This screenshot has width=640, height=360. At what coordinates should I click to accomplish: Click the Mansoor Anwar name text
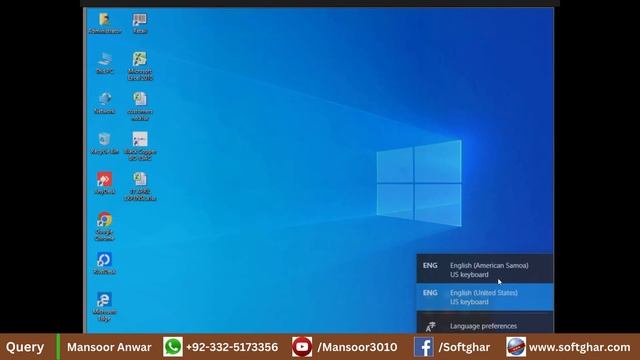pyautogui.click(x=109, y=347)
